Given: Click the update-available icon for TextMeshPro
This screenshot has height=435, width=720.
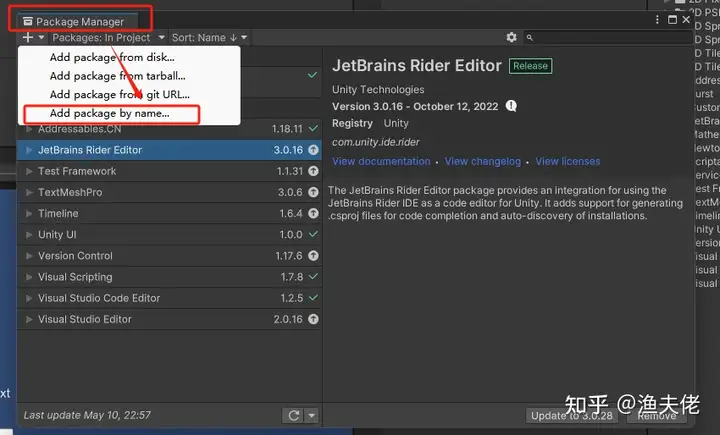Looking at the screenshot, I should pyautogui.click(x=313, y=192).
